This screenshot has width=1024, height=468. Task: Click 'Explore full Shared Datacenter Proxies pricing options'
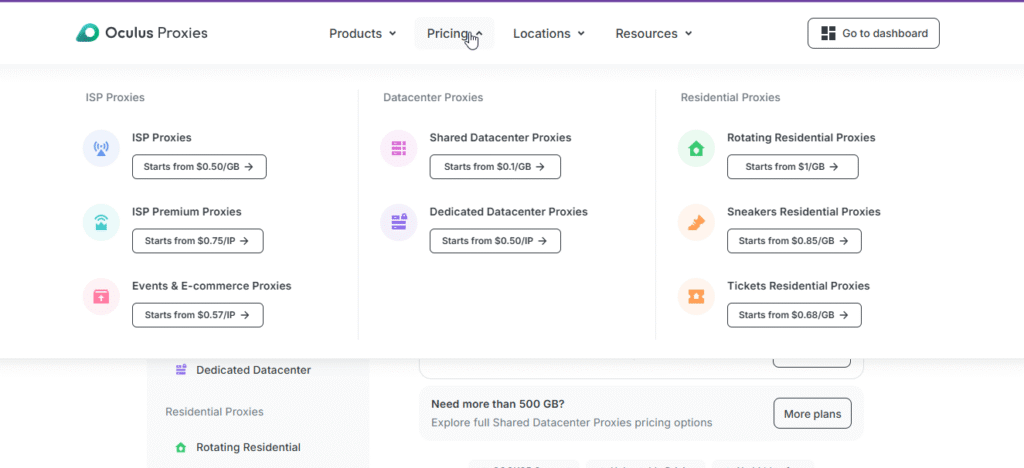click(x=571, y=422)
